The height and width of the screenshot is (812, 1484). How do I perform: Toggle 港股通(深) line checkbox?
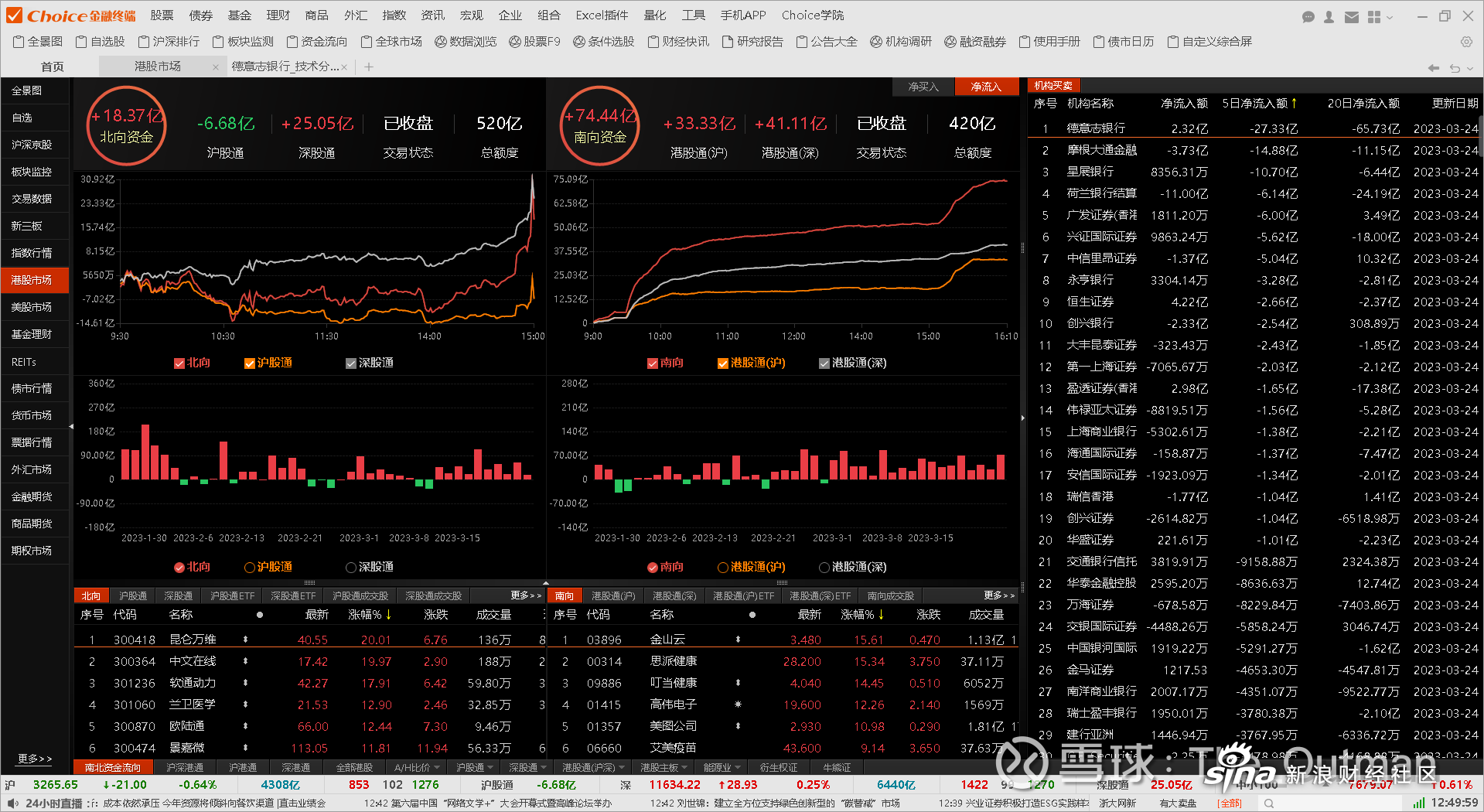(824, 363)
